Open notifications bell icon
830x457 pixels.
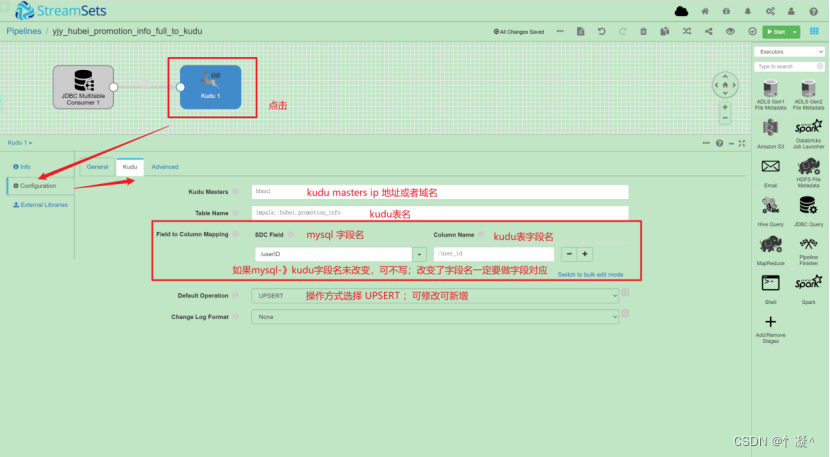pos(747,11)
